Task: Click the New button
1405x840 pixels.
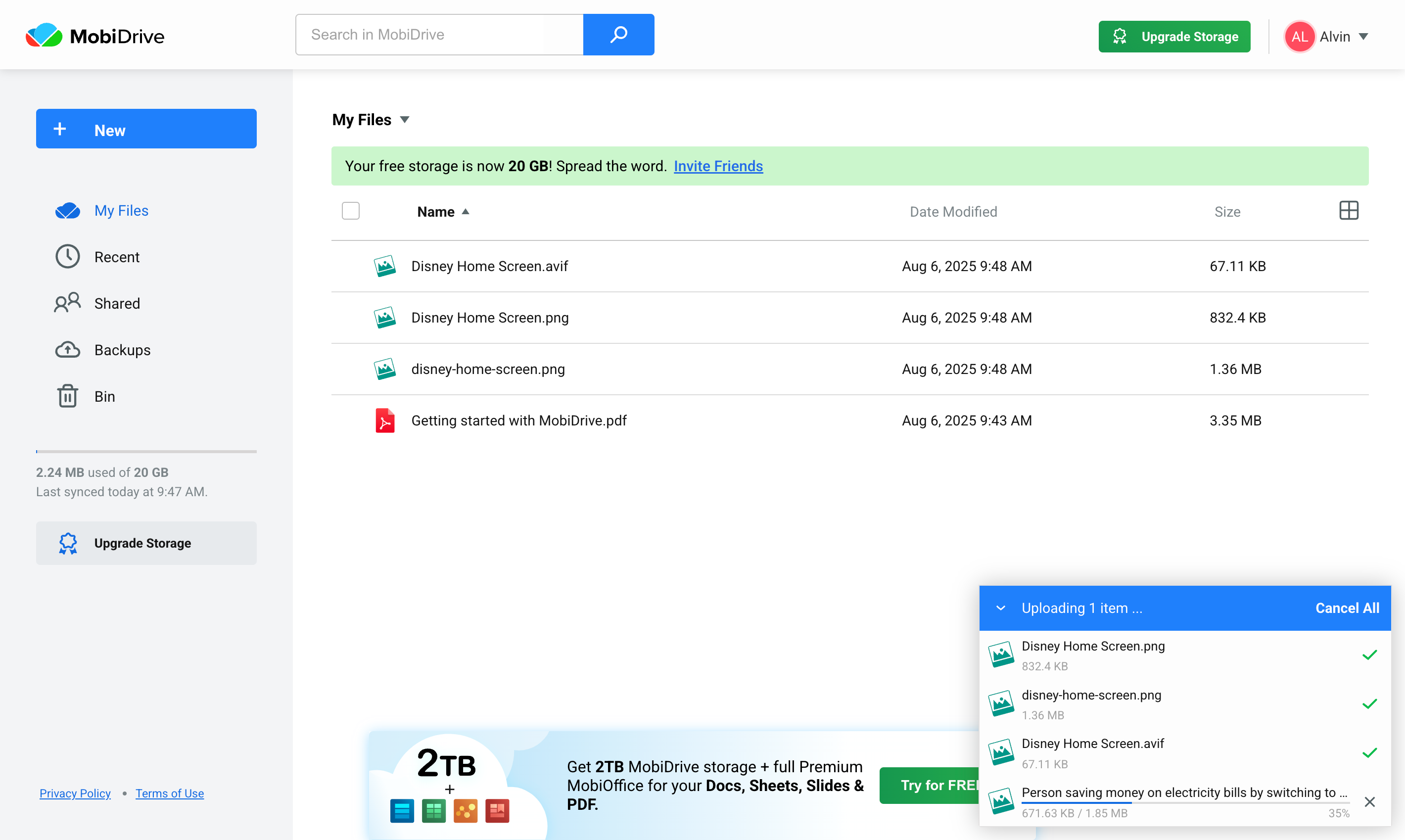Action: point(146,129)
